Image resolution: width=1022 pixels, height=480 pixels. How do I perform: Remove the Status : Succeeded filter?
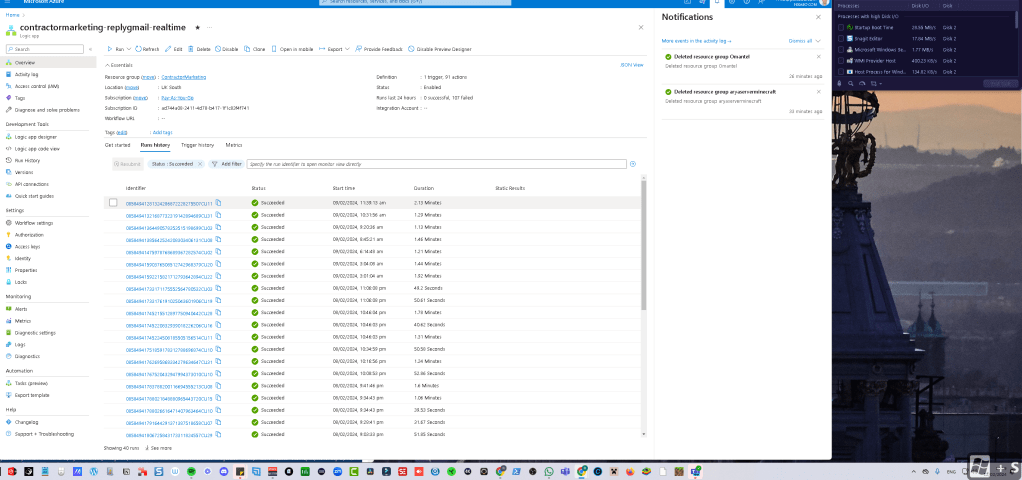click(200, 164)
